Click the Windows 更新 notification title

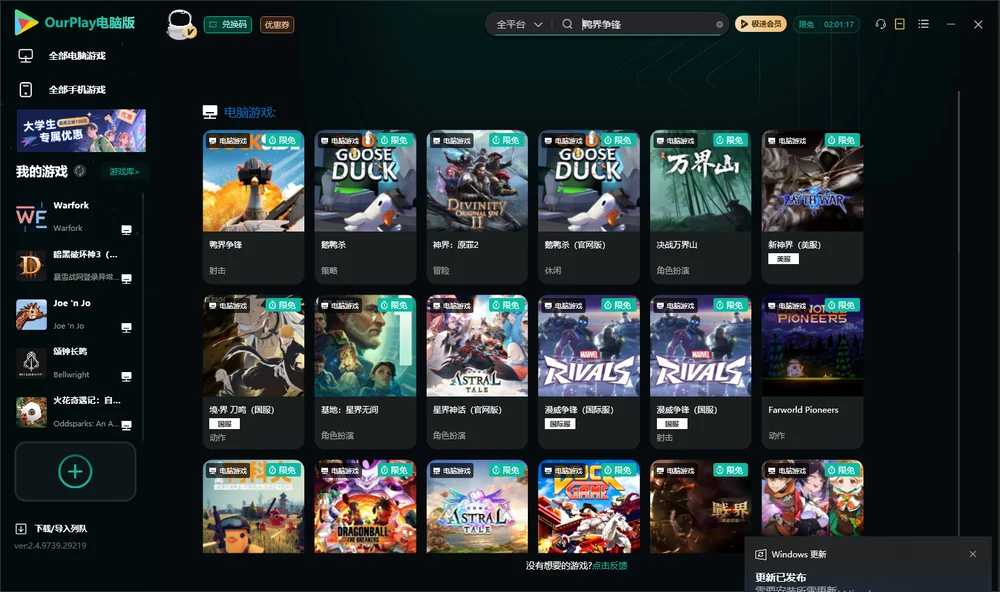pyautogui.click(x=798, y=554)
